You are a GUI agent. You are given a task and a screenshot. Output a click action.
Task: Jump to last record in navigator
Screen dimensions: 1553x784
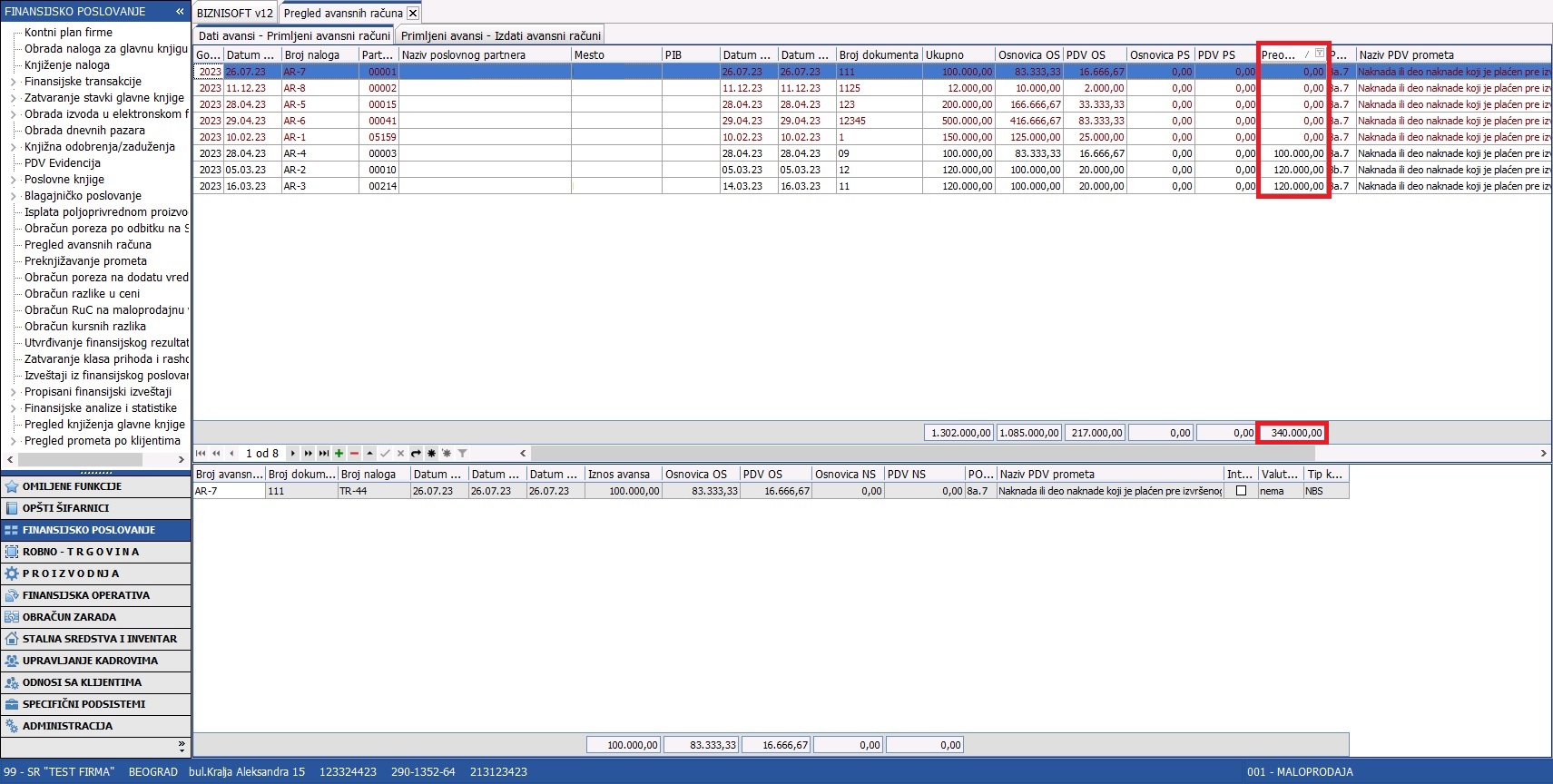coord(323,453)
